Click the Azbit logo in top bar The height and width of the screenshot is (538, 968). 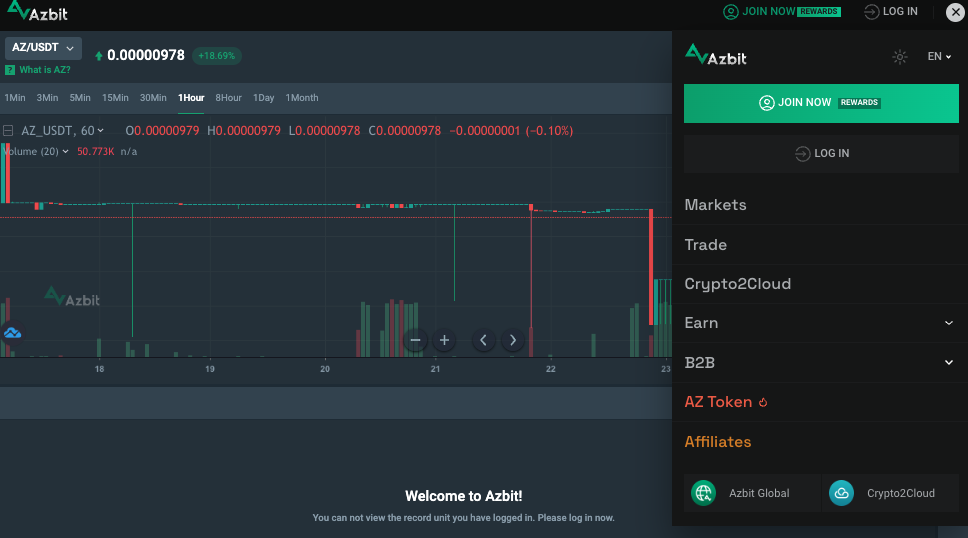(x=37, y=11)
